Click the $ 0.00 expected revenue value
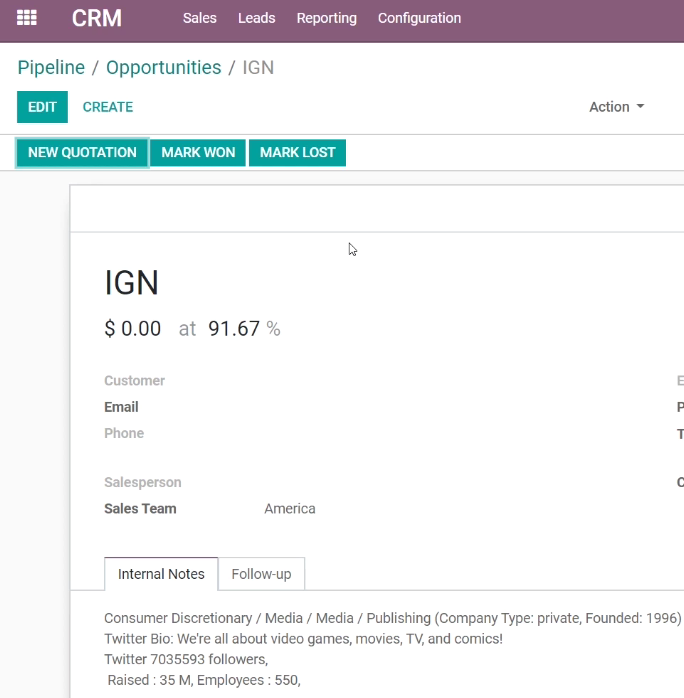 coord(133,329)
